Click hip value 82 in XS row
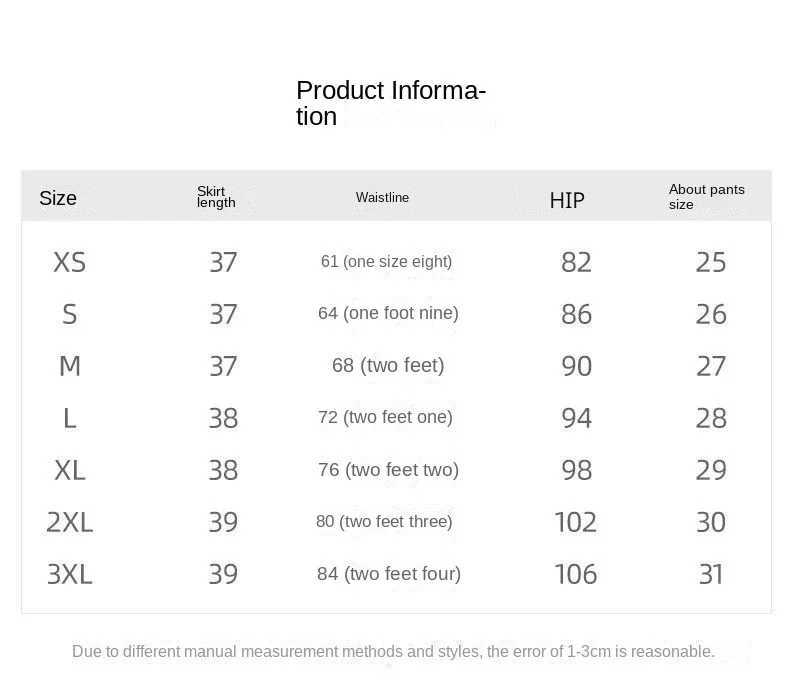Screen dimensions: 790x684 click(577, 262)
